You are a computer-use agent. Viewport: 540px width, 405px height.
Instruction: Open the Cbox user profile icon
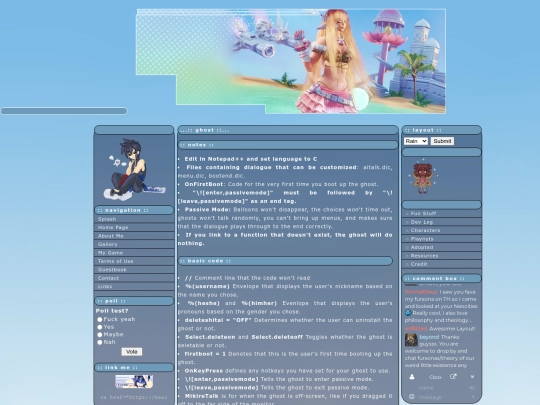412,377
